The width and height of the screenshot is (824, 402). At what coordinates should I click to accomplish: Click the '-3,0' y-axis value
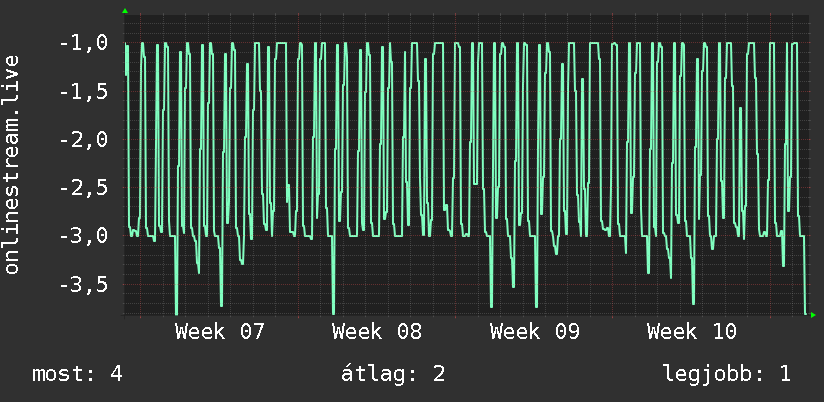click(x=84, y=236)
